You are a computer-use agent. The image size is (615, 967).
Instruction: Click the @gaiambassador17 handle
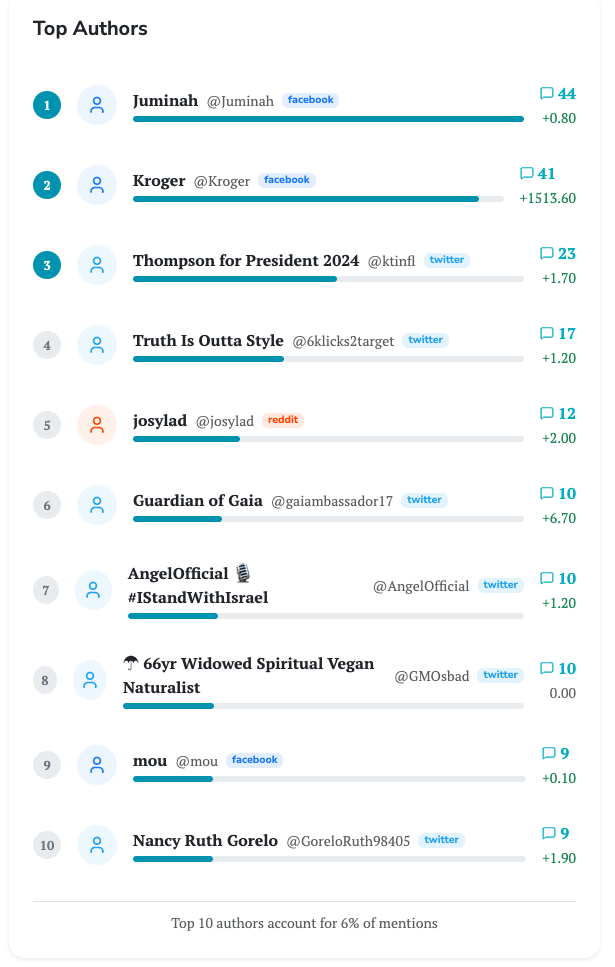point(332,501)
